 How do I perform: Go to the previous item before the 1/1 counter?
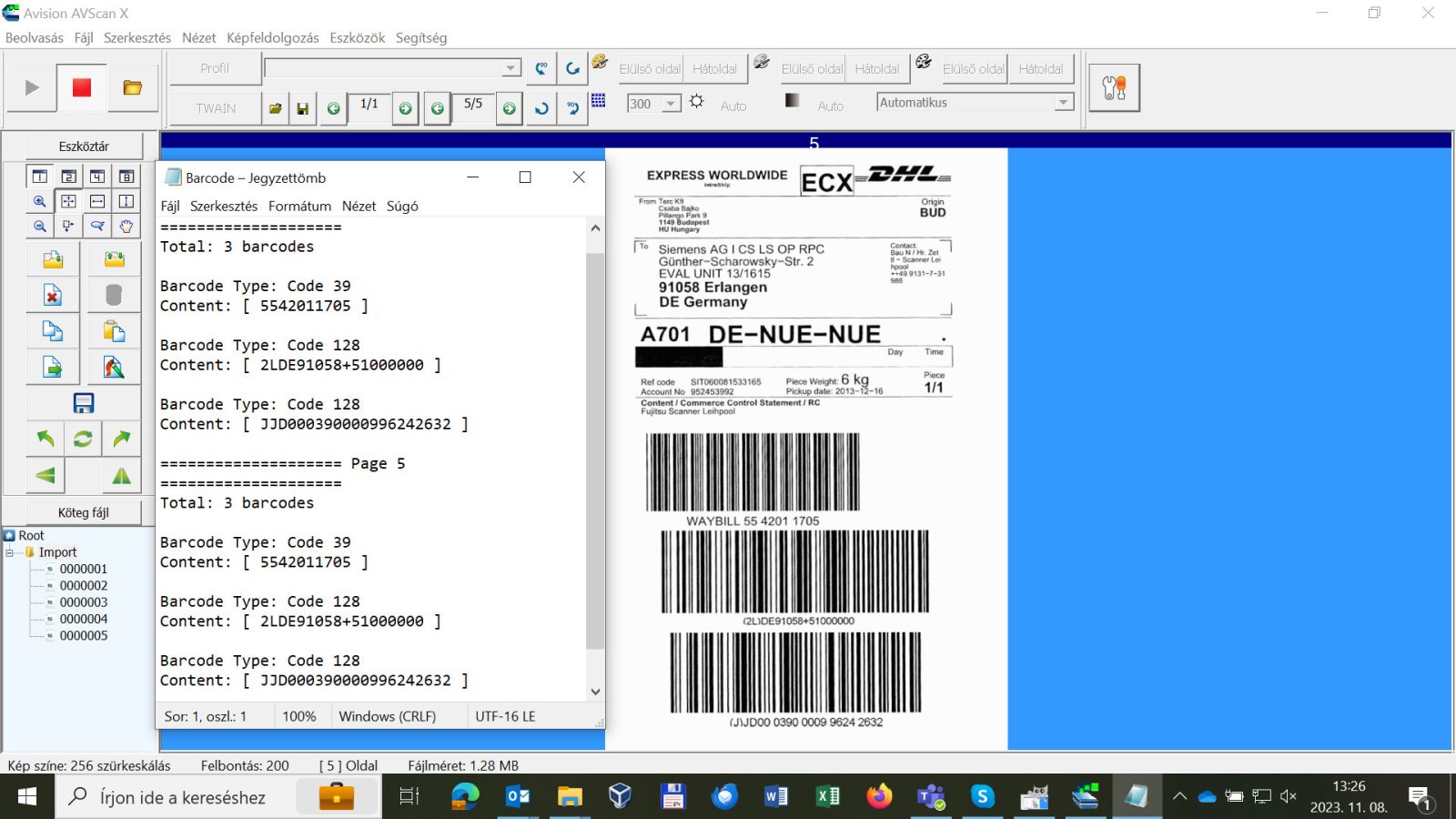tap(334, 108)
